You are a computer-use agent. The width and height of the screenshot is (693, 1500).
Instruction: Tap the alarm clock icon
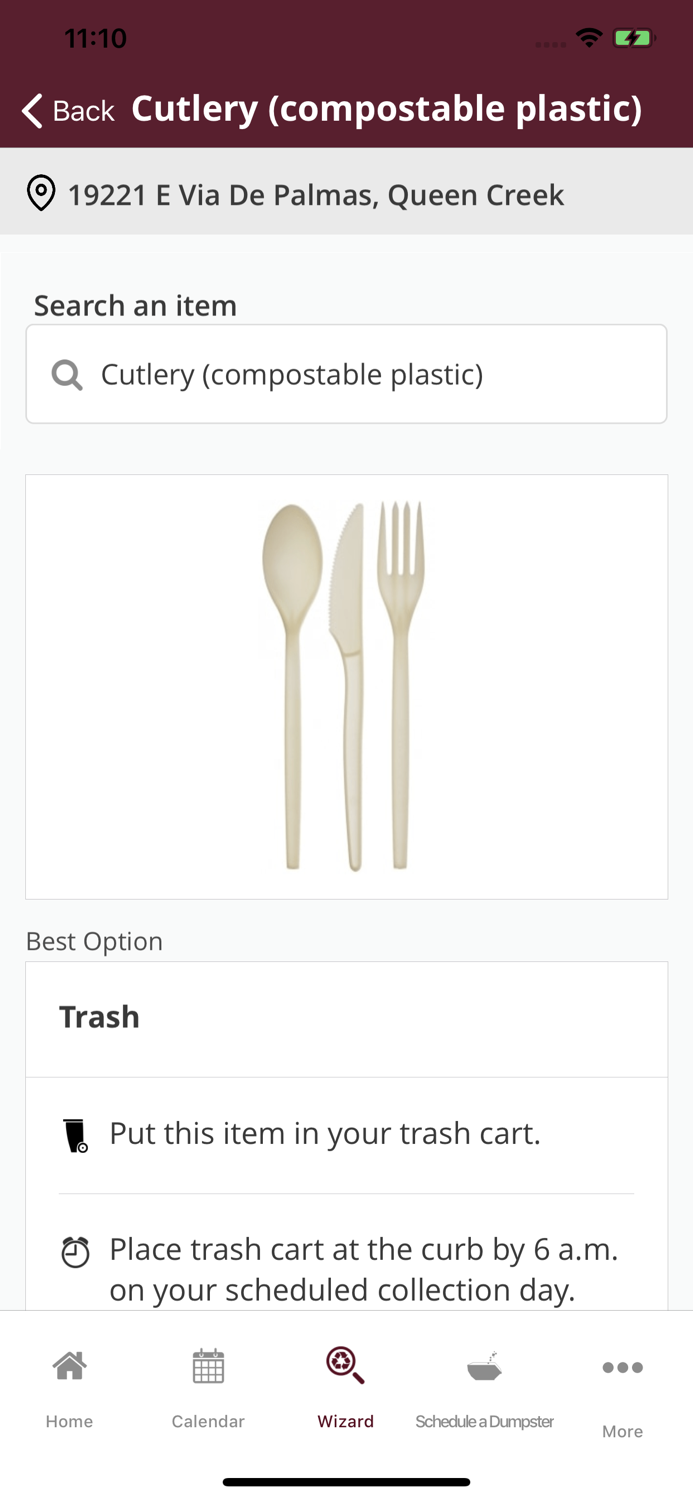(x=76, y=1252)
